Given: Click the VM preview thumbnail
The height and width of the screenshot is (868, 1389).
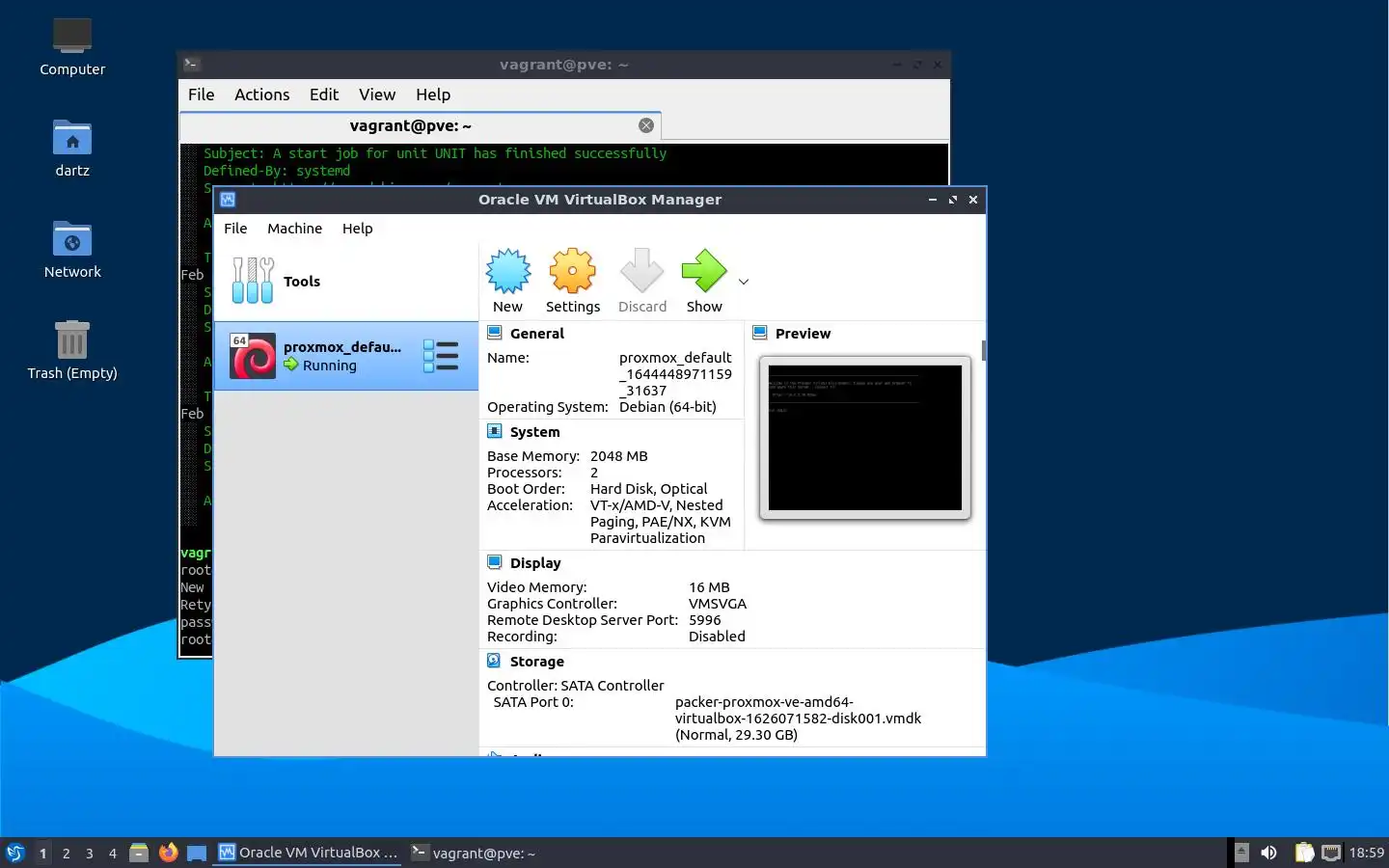Looking at the screenshot, I should pos(865,438).
